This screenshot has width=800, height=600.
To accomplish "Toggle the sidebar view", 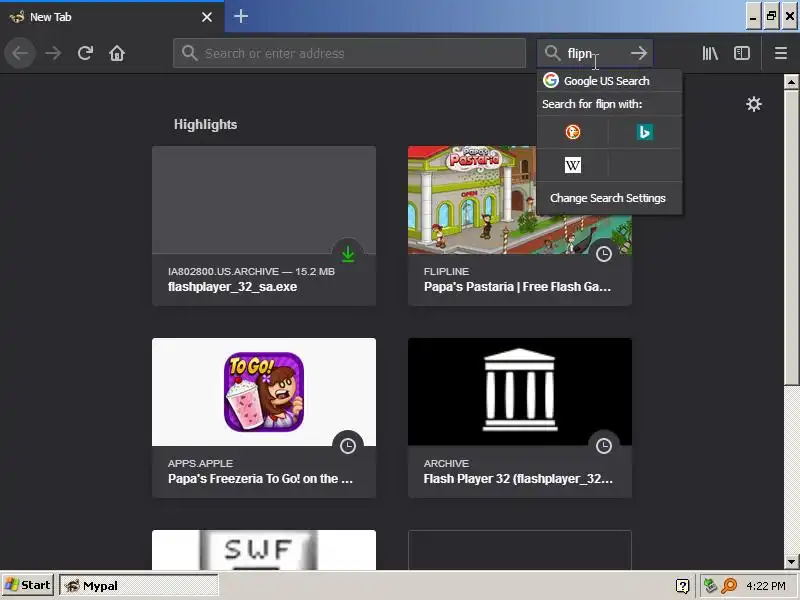I will coord(742,53).
